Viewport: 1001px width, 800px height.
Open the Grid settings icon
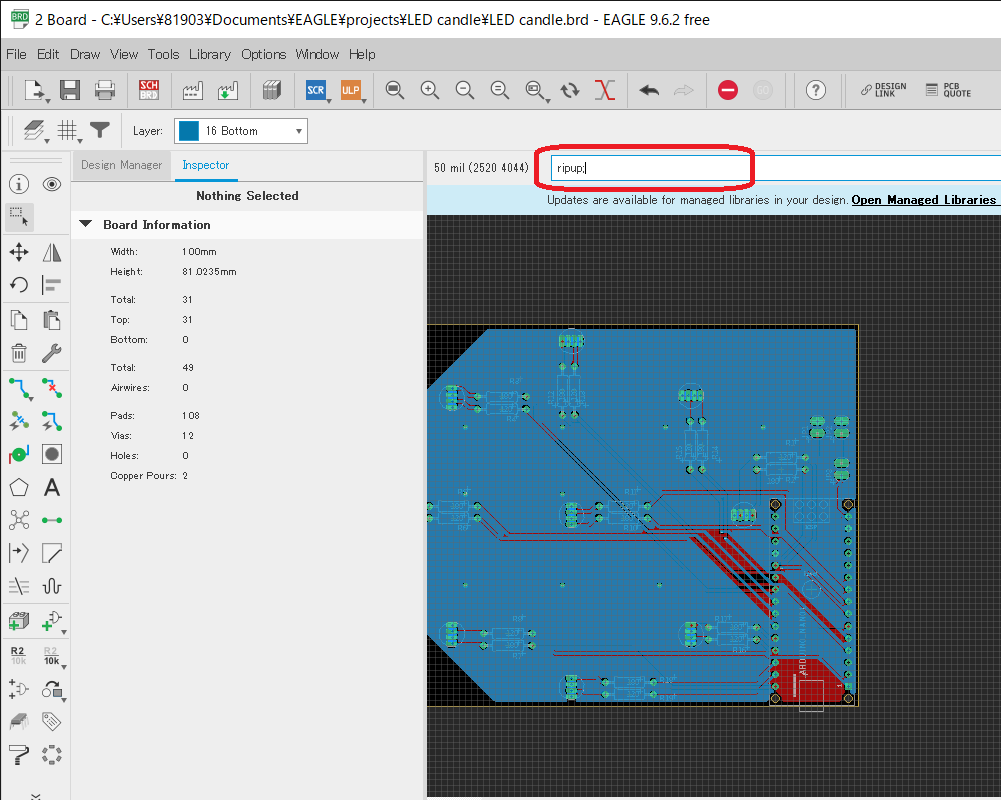(68, 131)
